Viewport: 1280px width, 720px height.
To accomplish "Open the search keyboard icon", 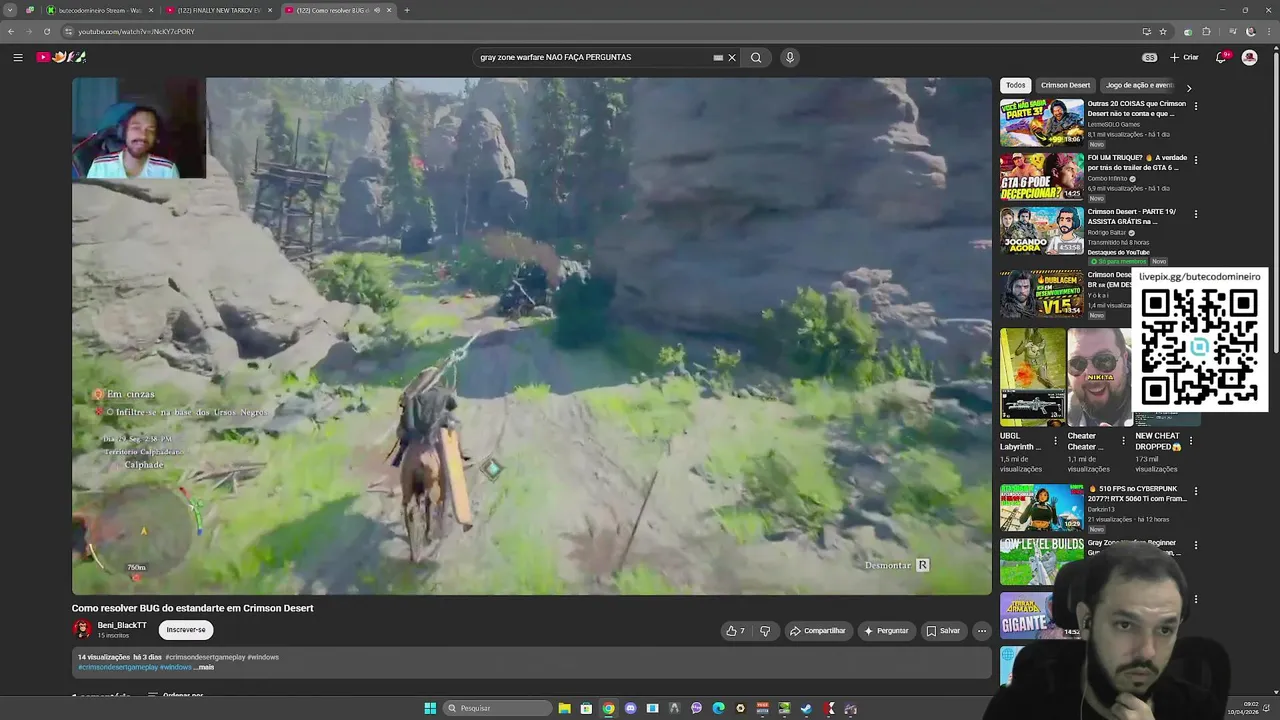I will (x=718, y=57).
